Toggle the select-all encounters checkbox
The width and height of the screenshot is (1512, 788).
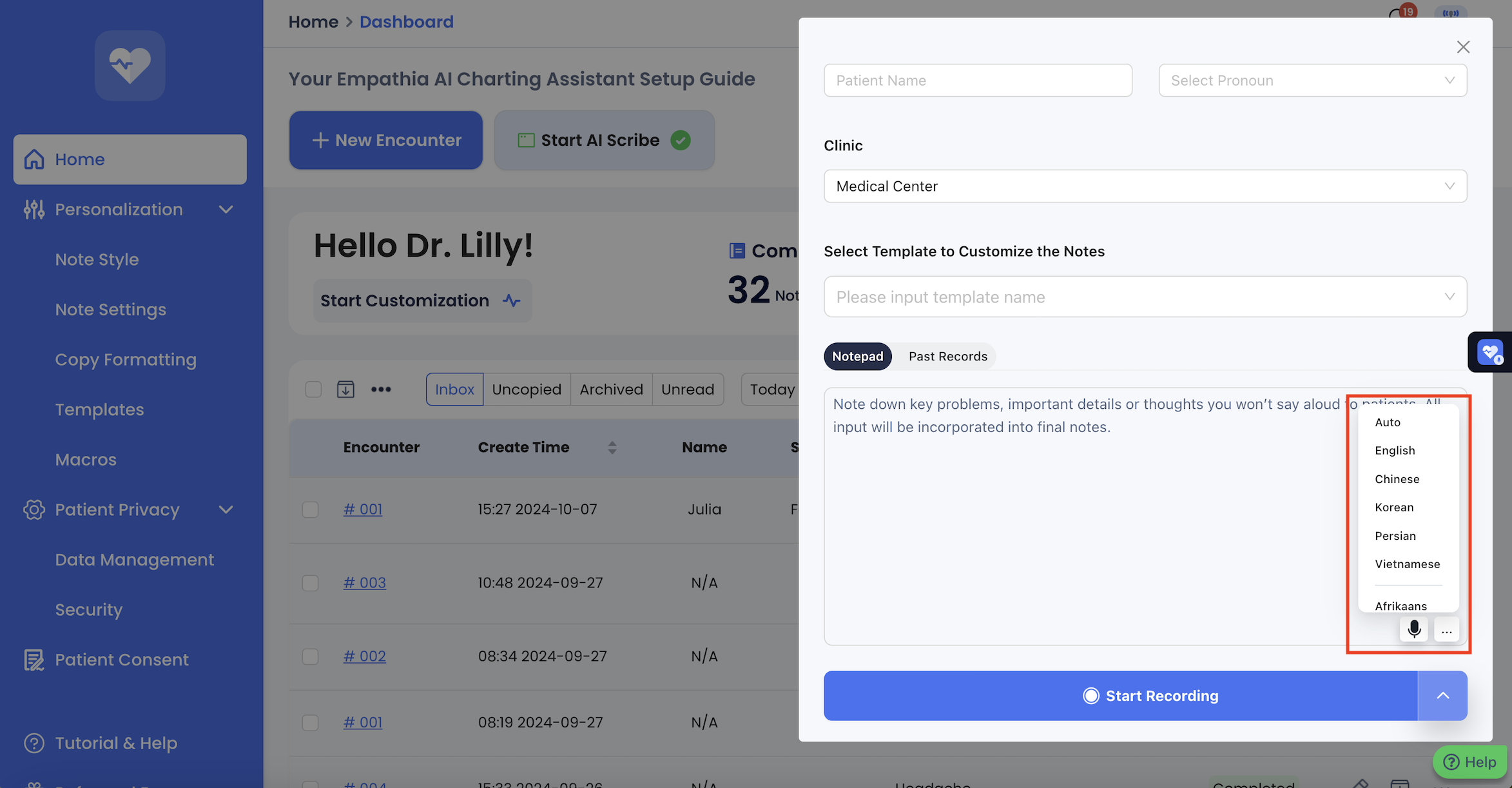[x=313, y=389]
